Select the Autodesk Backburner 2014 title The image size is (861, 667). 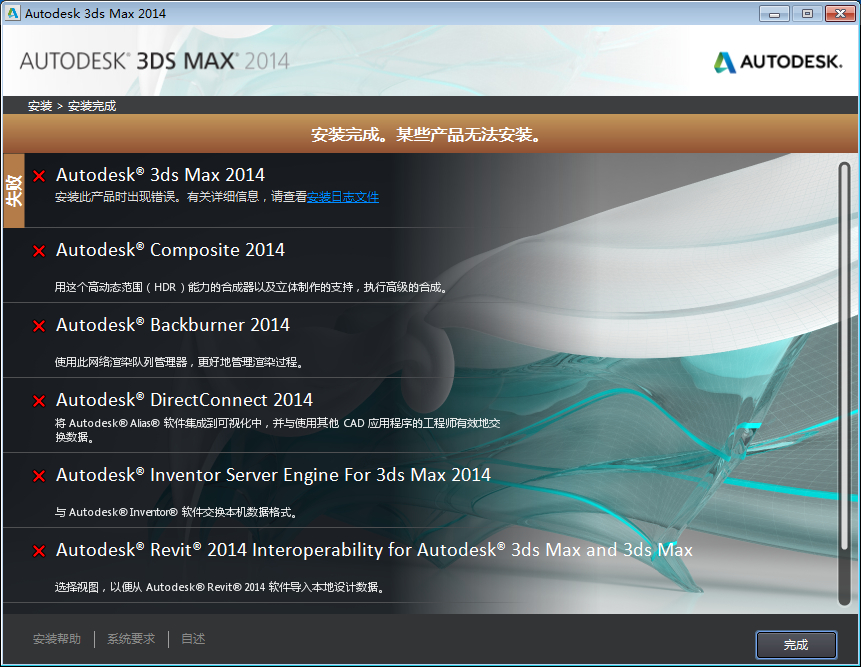tap(172, 325)
